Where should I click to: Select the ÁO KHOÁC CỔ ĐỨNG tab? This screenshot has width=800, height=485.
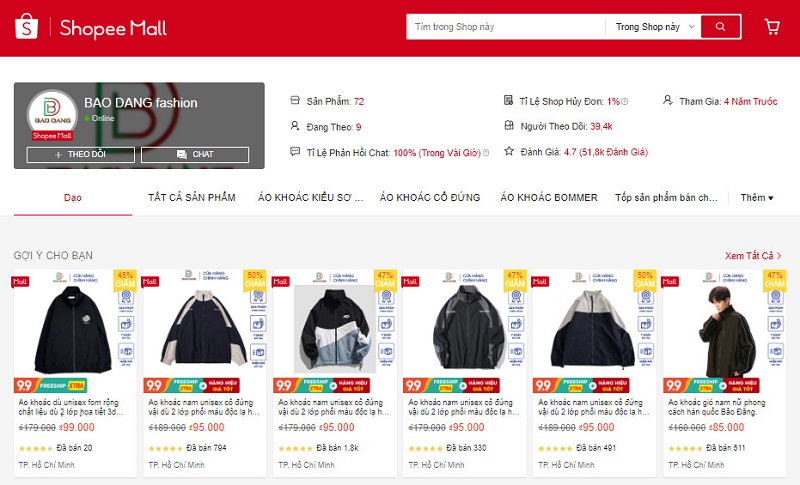(430, 198)
